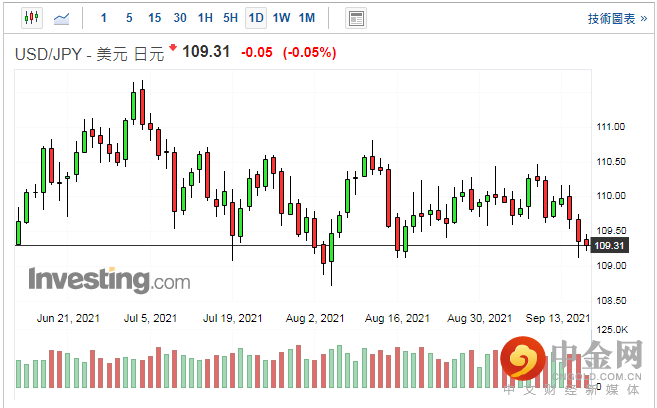Select the active 1D timeframe

coord(256,18)
